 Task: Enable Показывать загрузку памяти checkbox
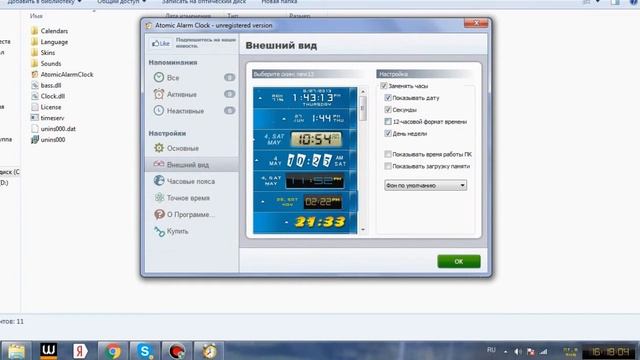pos(388,166)
